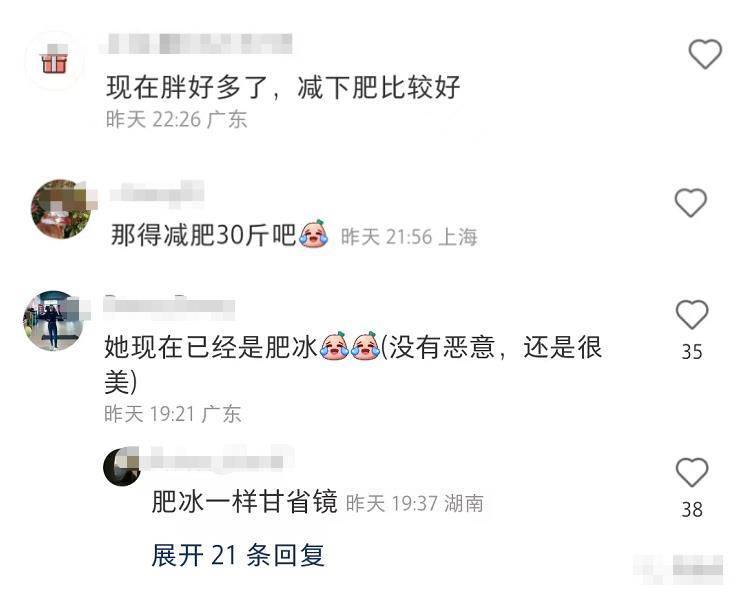Open blurred username above '那得减肥30斤吧'

(157, 194)
